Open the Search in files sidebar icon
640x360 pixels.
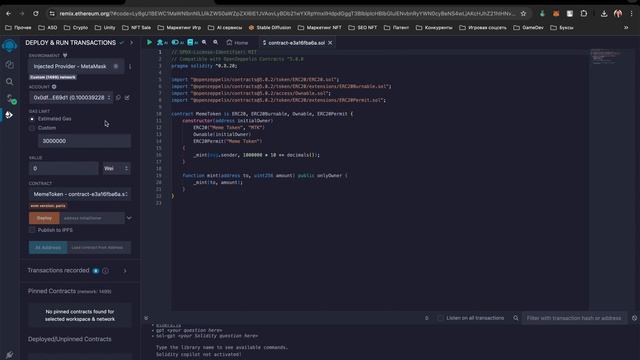point(9,82)
